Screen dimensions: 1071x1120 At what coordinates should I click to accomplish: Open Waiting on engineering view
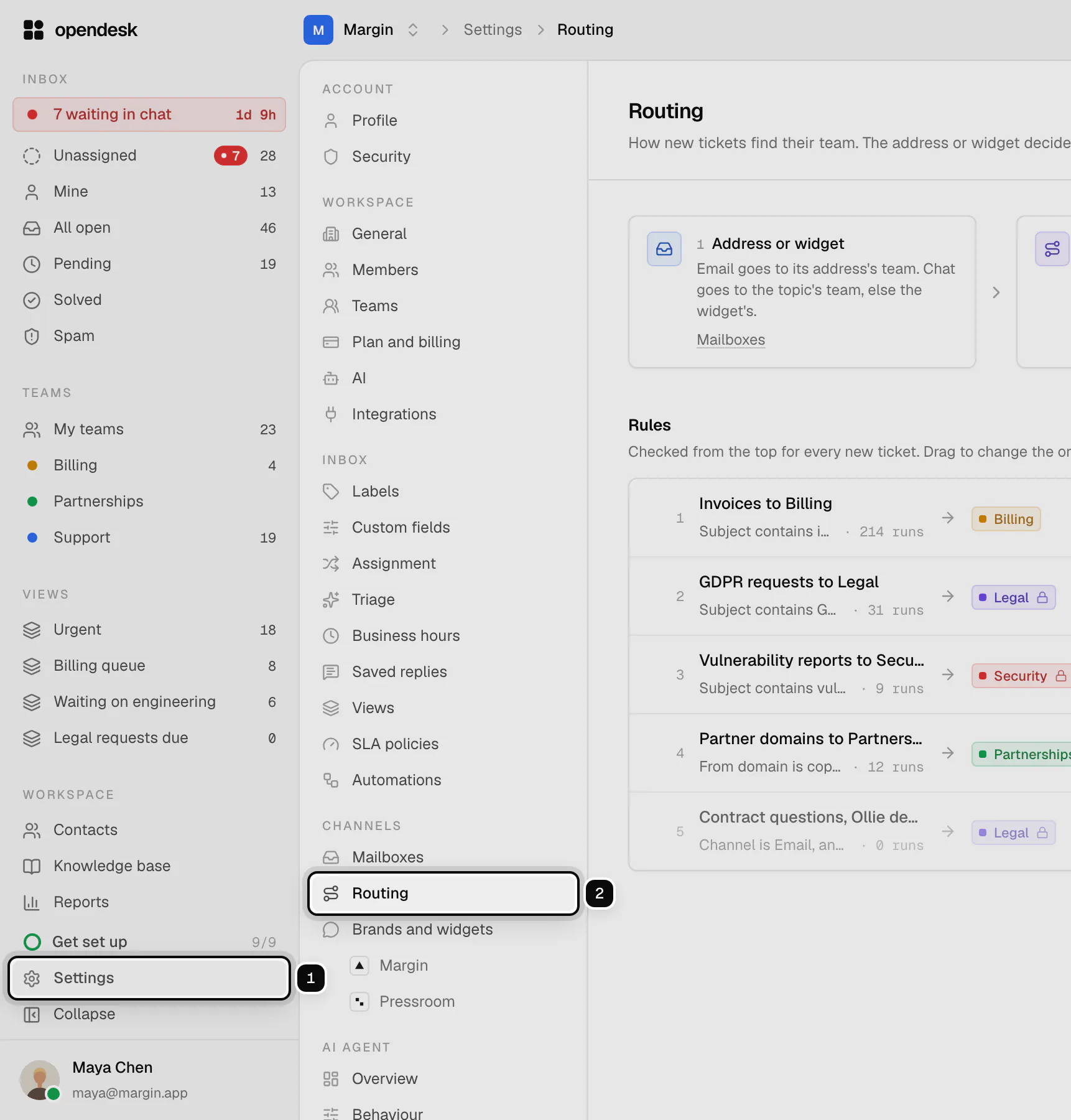pos(149,702)
